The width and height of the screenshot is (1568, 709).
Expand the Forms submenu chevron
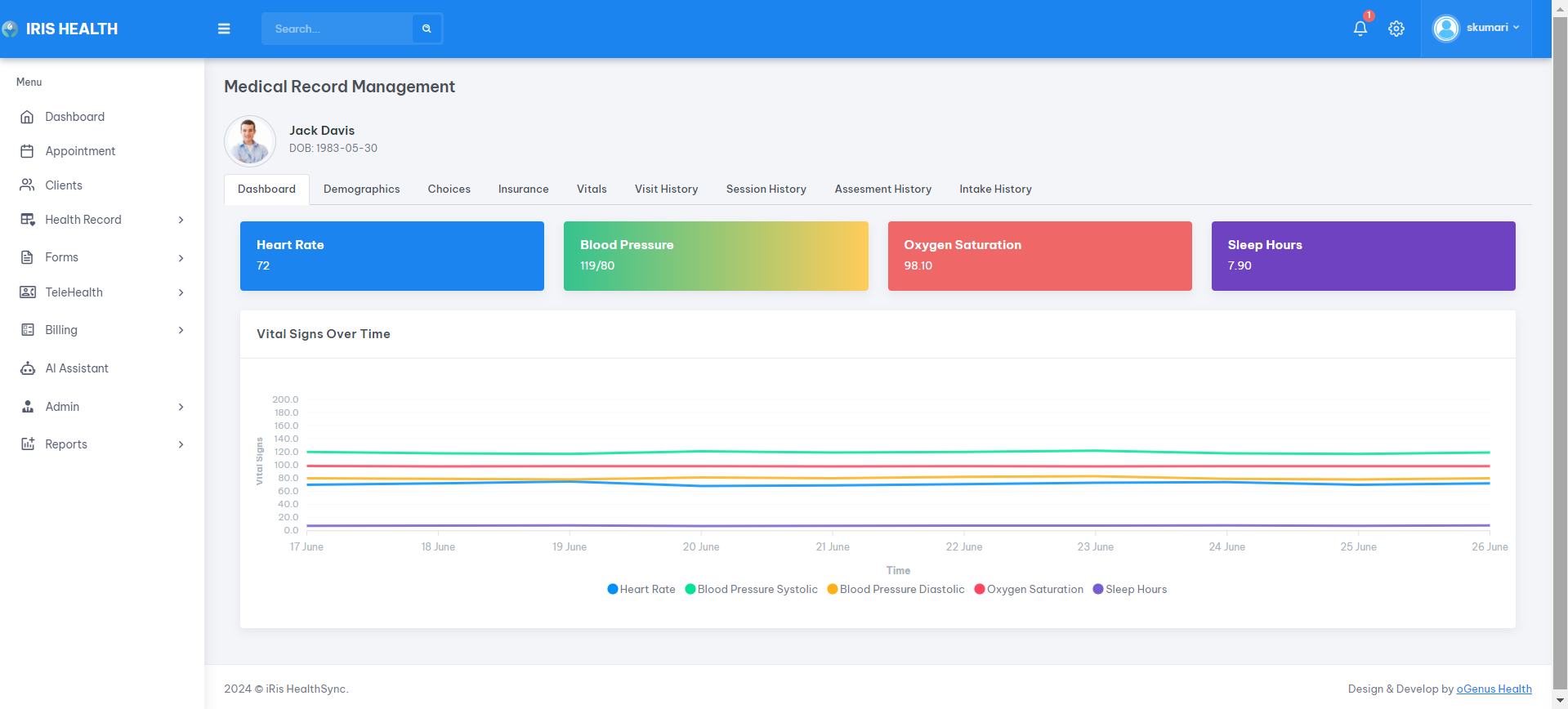point(181,258)
